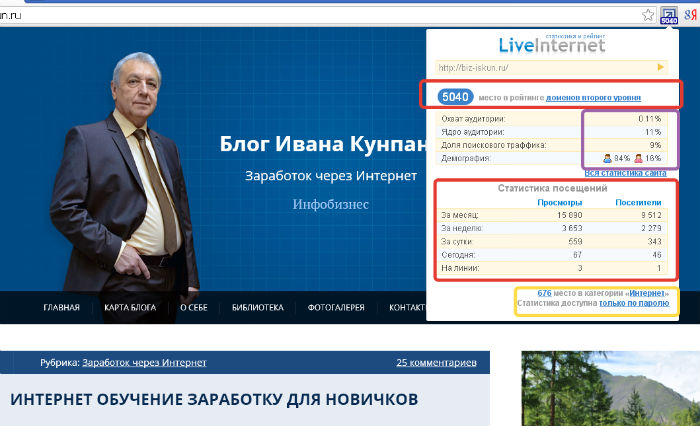Open the КОНТАКТЫ menu item
The width and height of the screenshot is (700, 426).
click(407, 307)
